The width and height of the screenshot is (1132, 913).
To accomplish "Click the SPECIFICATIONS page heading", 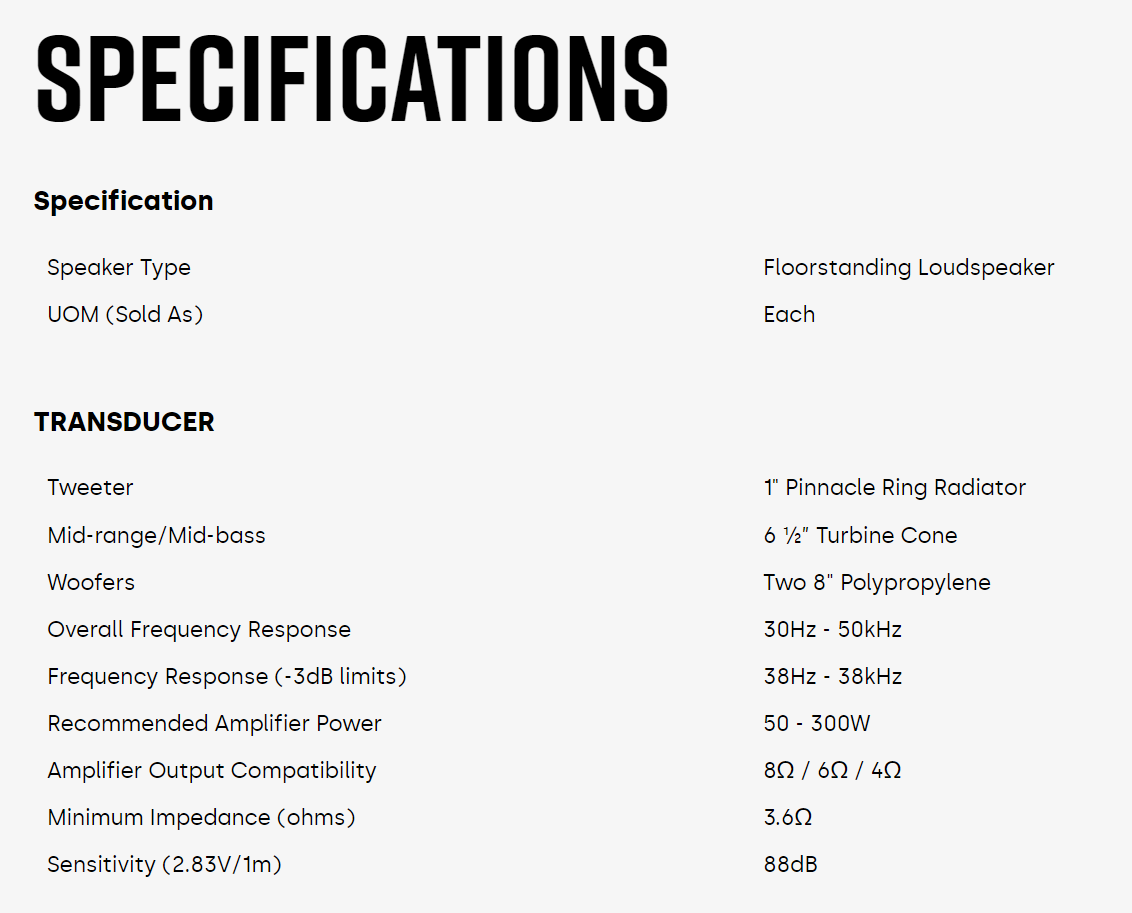I will pos(352,78).
